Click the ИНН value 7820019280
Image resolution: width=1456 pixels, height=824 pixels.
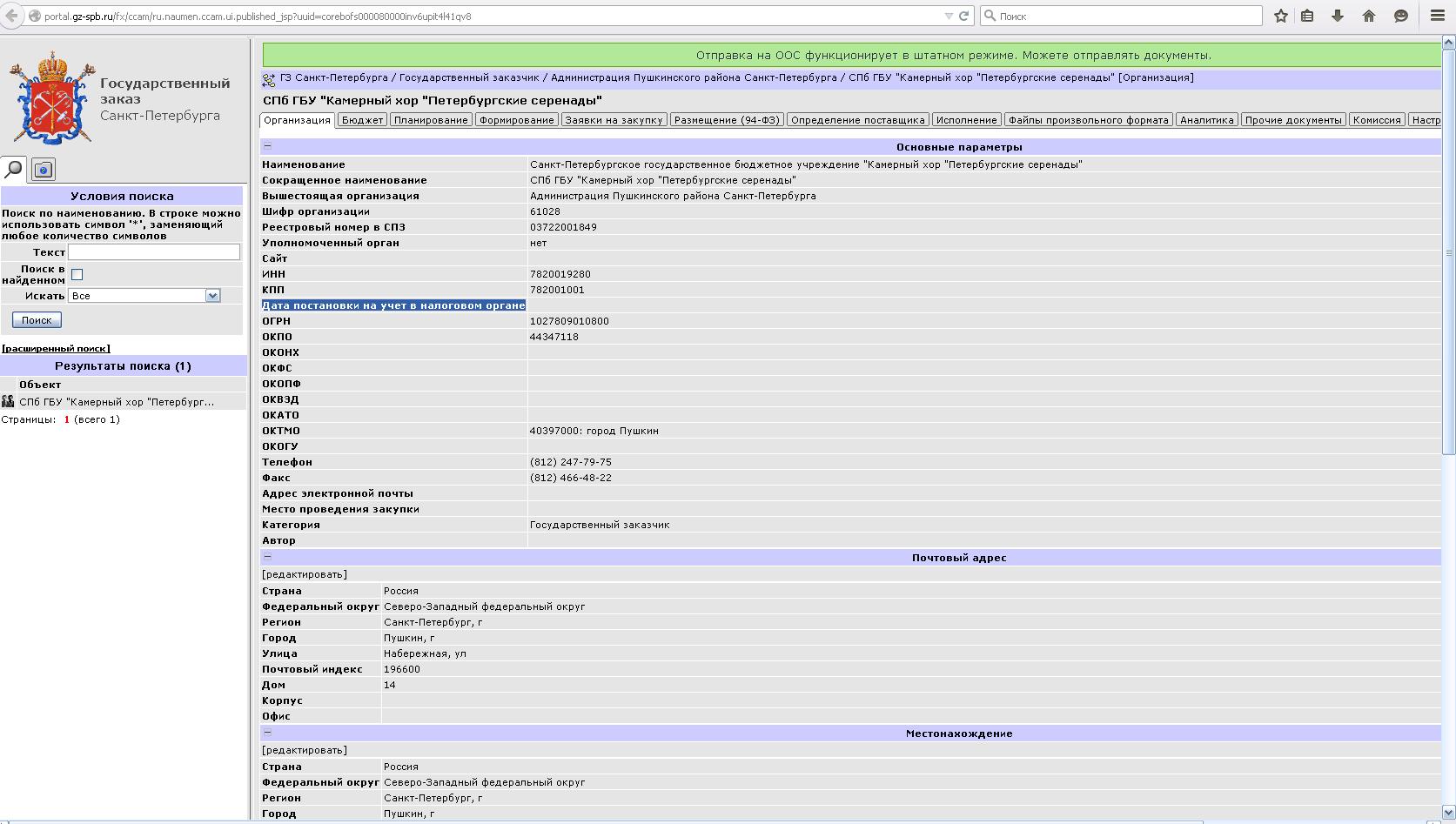click(x=560, y=274)
